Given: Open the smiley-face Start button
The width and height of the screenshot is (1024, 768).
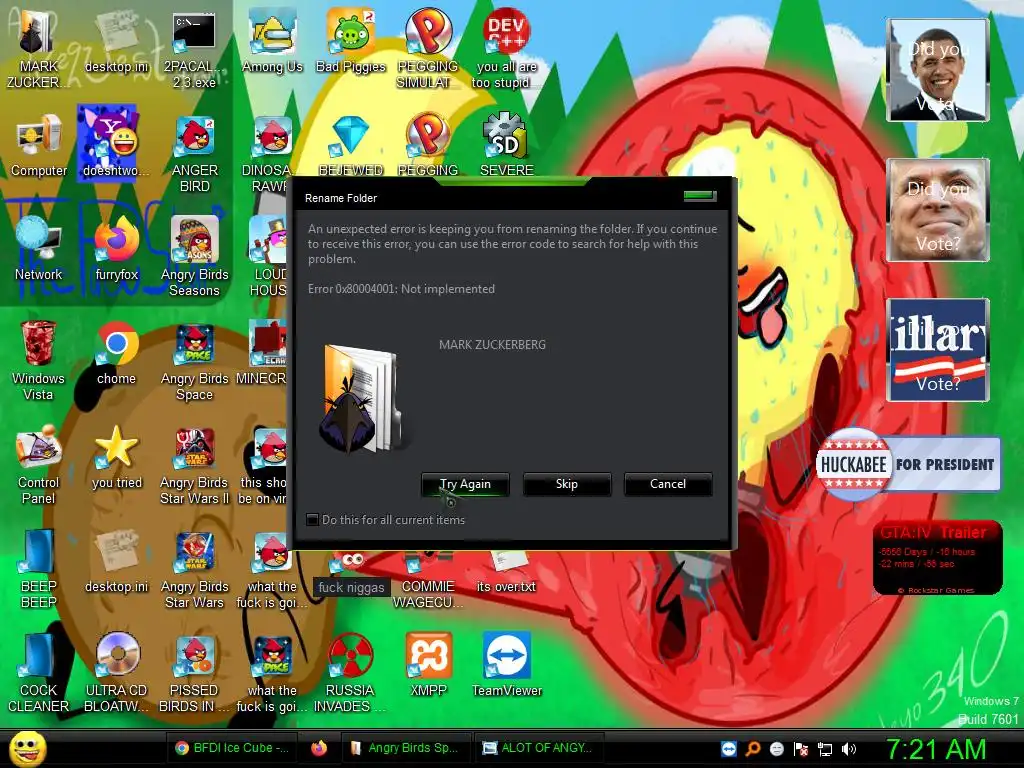Looking at the screenshot, I should click(x=27, y=748).
